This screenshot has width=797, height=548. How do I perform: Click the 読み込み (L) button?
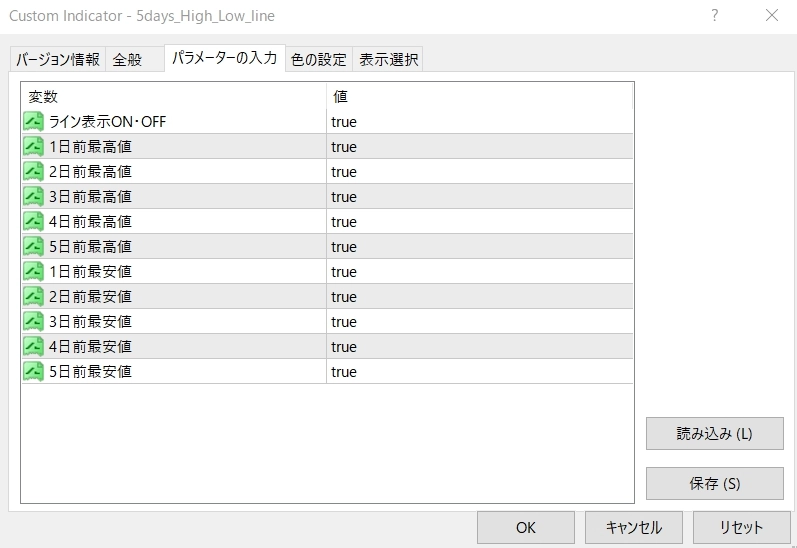pos(714,434)
